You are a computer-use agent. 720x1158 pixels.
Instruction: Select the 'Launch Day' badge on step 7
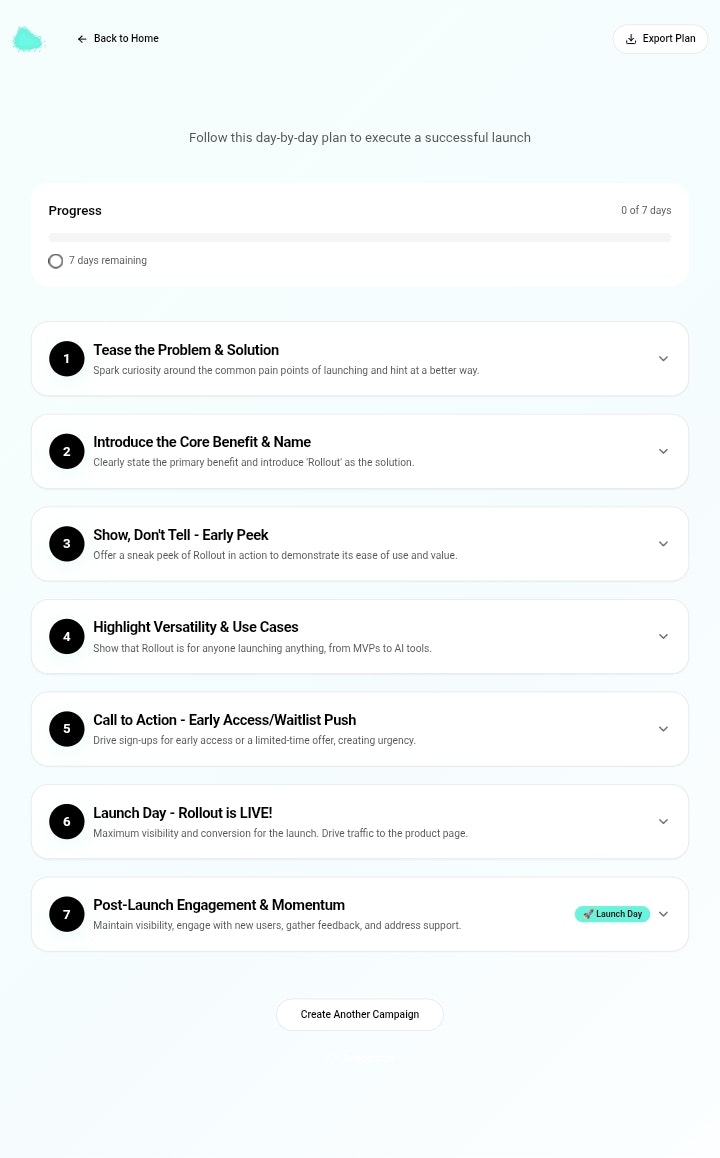612,913
